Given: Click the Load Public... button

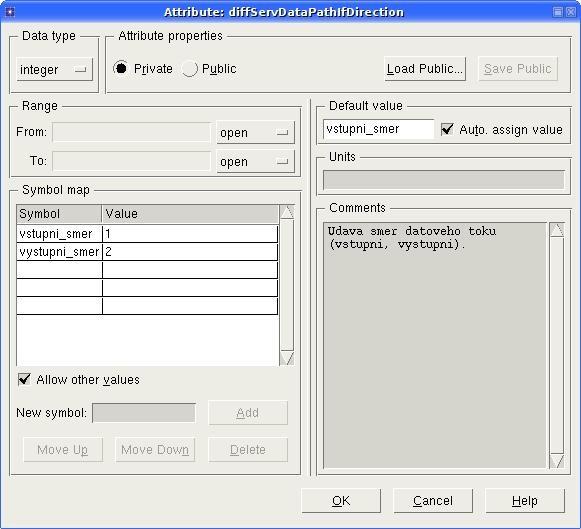Looking at the screenshot, I should coord(425,69).
